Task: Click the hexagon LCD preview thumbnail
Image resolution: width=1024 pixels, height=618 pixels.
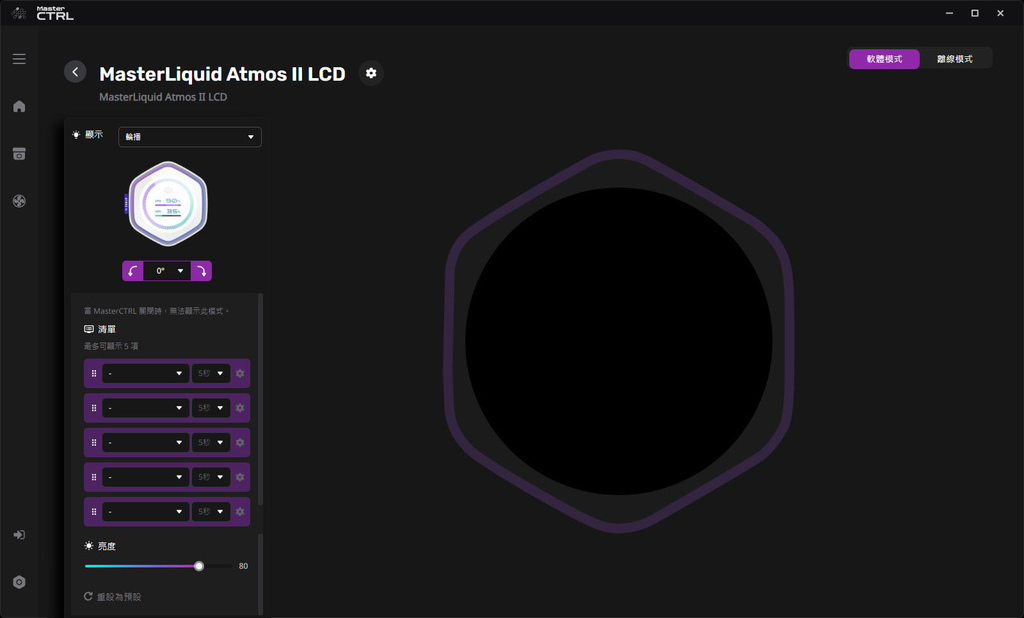Action: coord(168,204)
